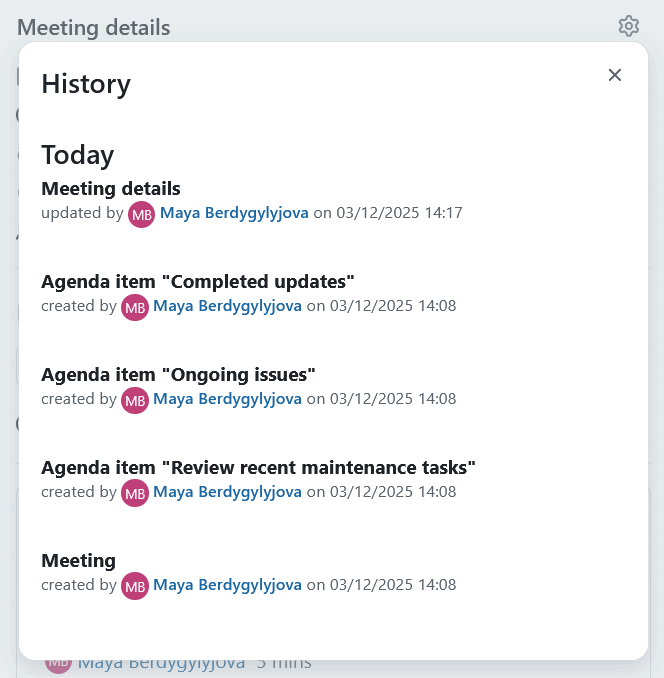Select Agenda item "Ongoing issues" entry title

click(178, 374)
